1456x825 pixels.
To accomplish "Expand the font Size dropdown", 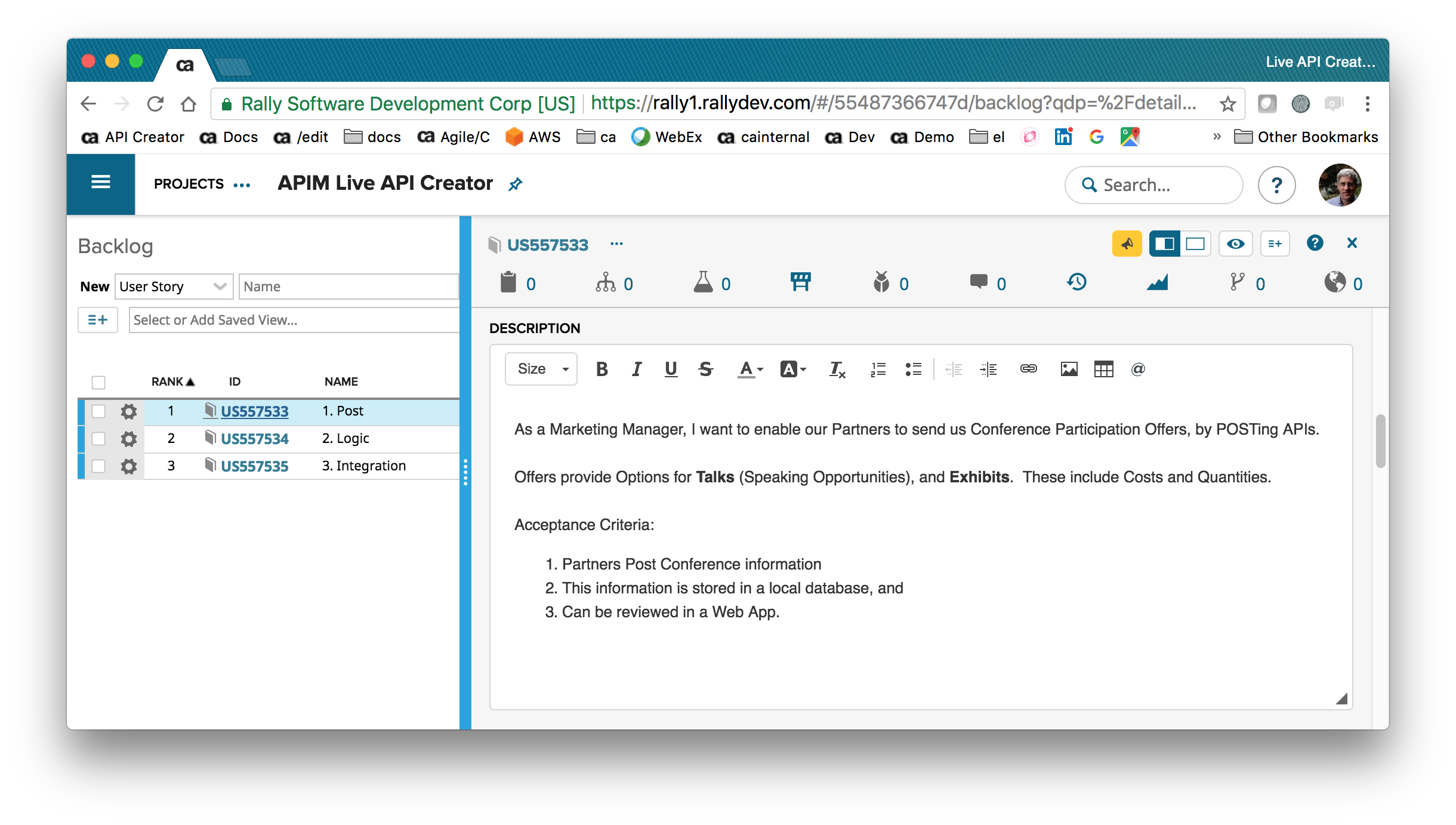I will click(x=541, y=370).
